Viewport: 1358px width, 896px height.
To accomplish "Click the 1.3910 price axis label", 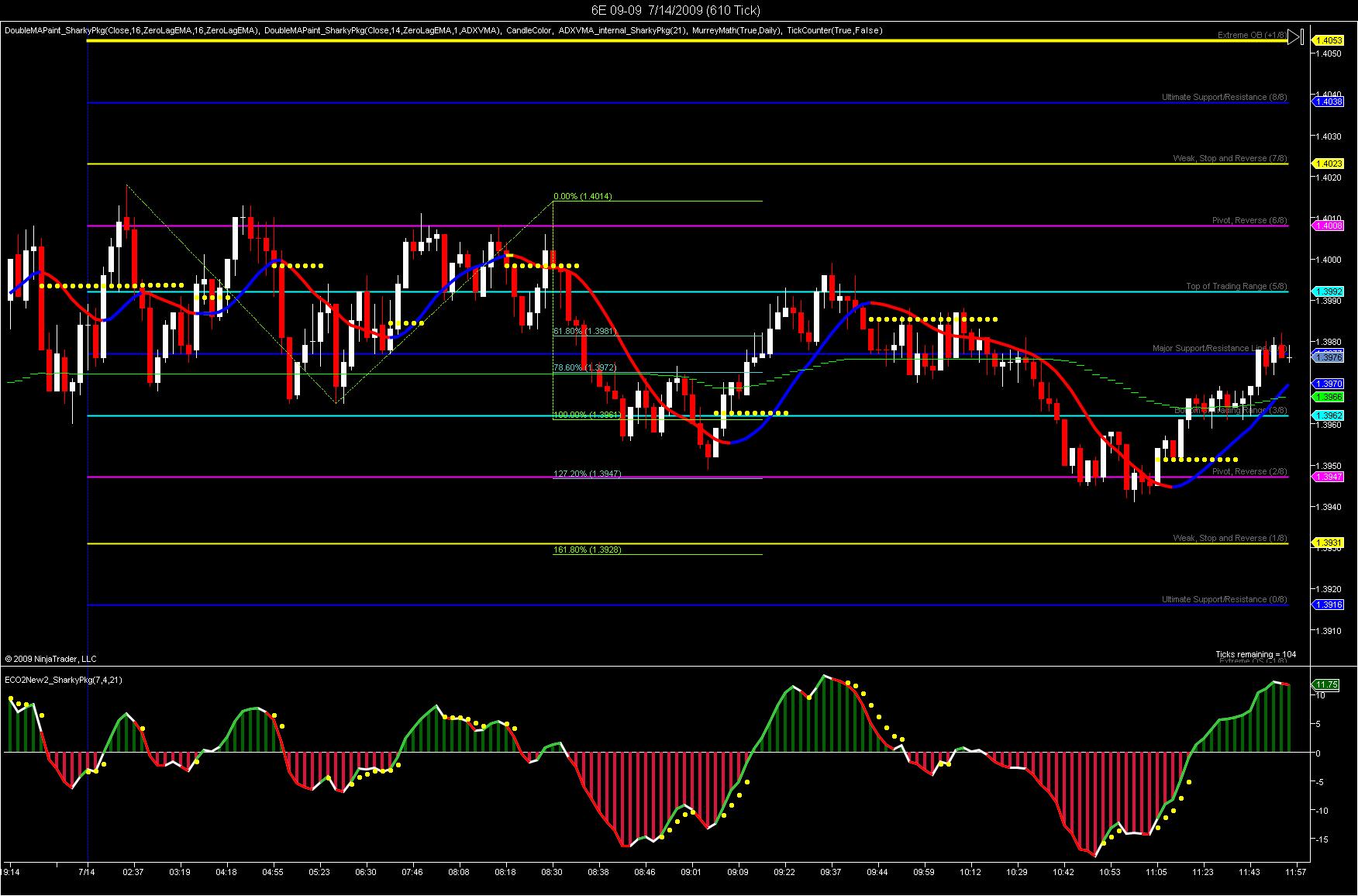I will (1328, 631).
